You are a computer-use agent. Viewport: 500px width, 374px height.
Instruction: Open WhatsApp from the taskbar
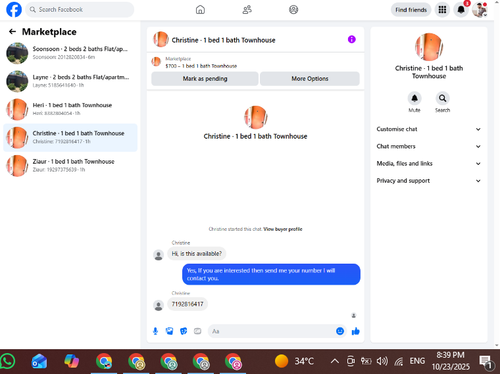(x=8, y=361)
